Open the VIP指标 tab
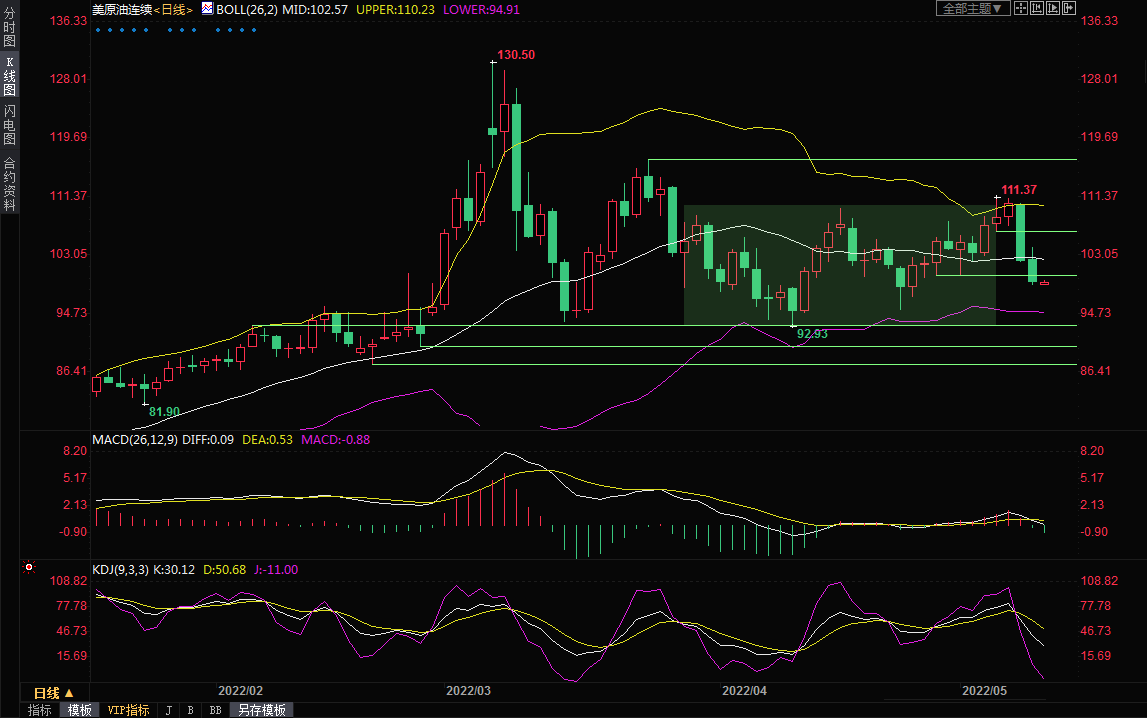Screen dimensions: 1147x718 tap(128, 710)
